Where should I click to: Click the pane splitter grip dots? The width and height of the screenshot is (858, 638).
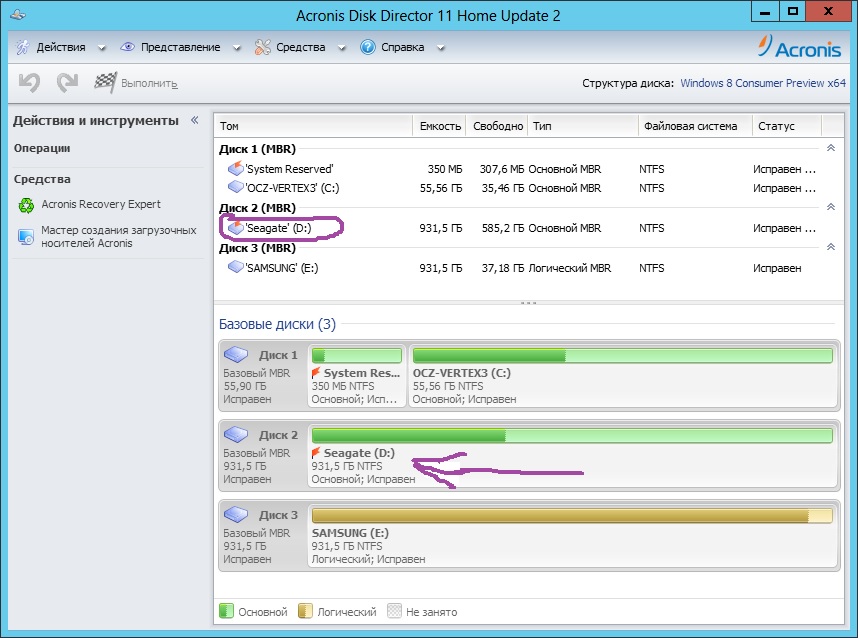[528, 303]
